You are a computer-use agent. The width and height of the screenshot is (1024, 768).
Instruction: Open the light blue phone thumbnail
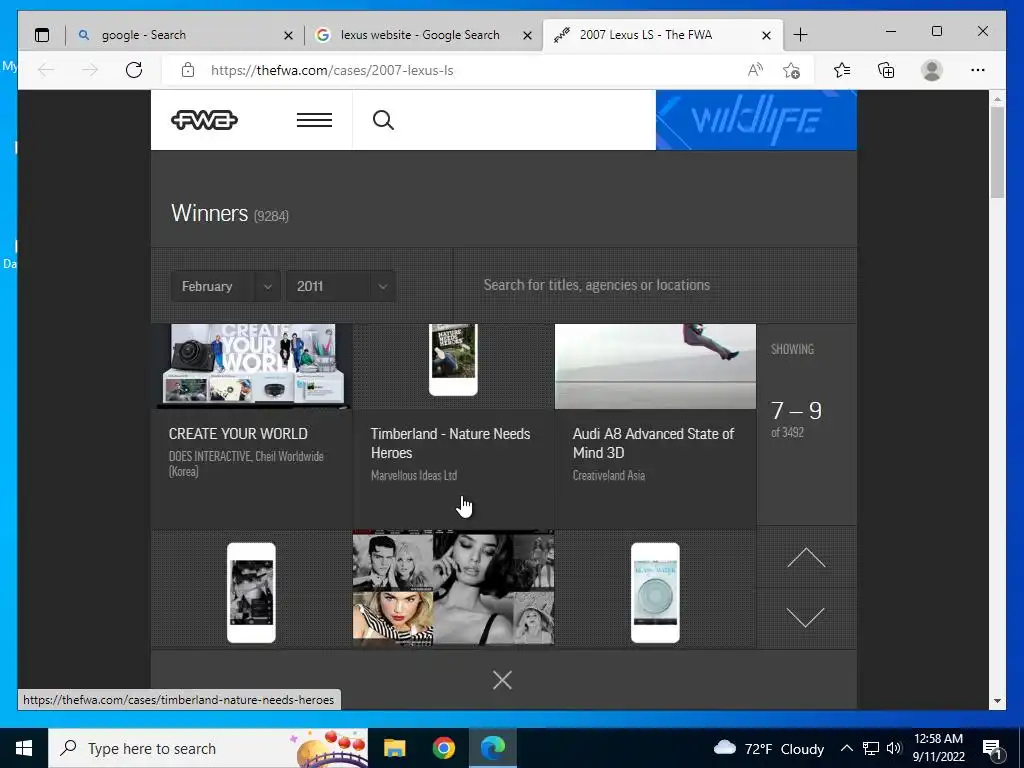[x=655, y=593]
